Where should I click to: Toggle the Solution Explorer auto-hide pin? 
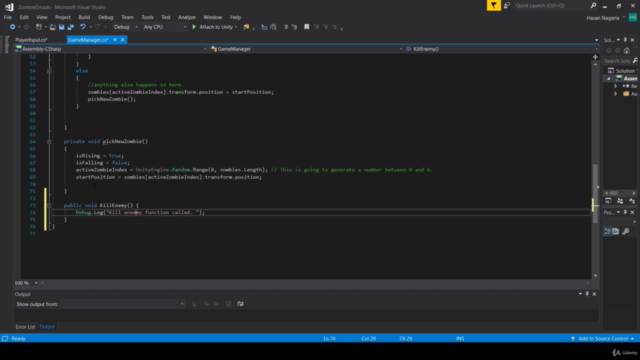(x=625, y=40)
